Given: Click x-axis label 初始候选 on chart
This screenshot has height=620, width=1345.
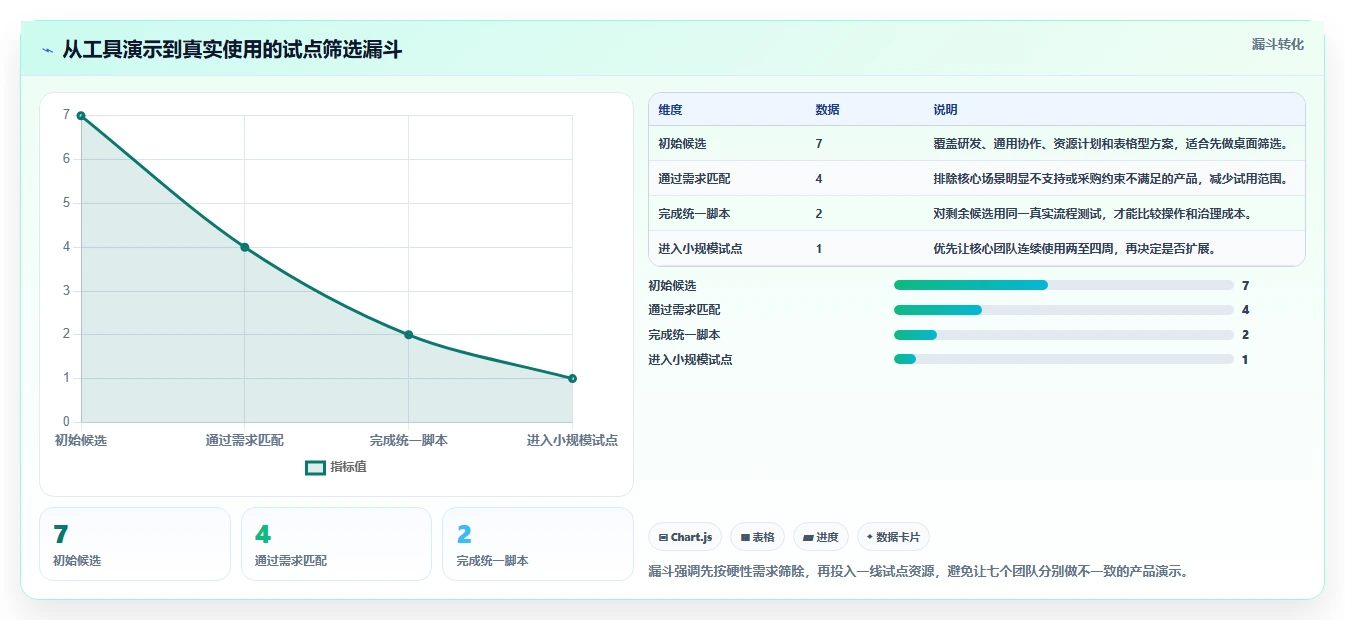Looking at the screenshot, I should pos(81,440).
